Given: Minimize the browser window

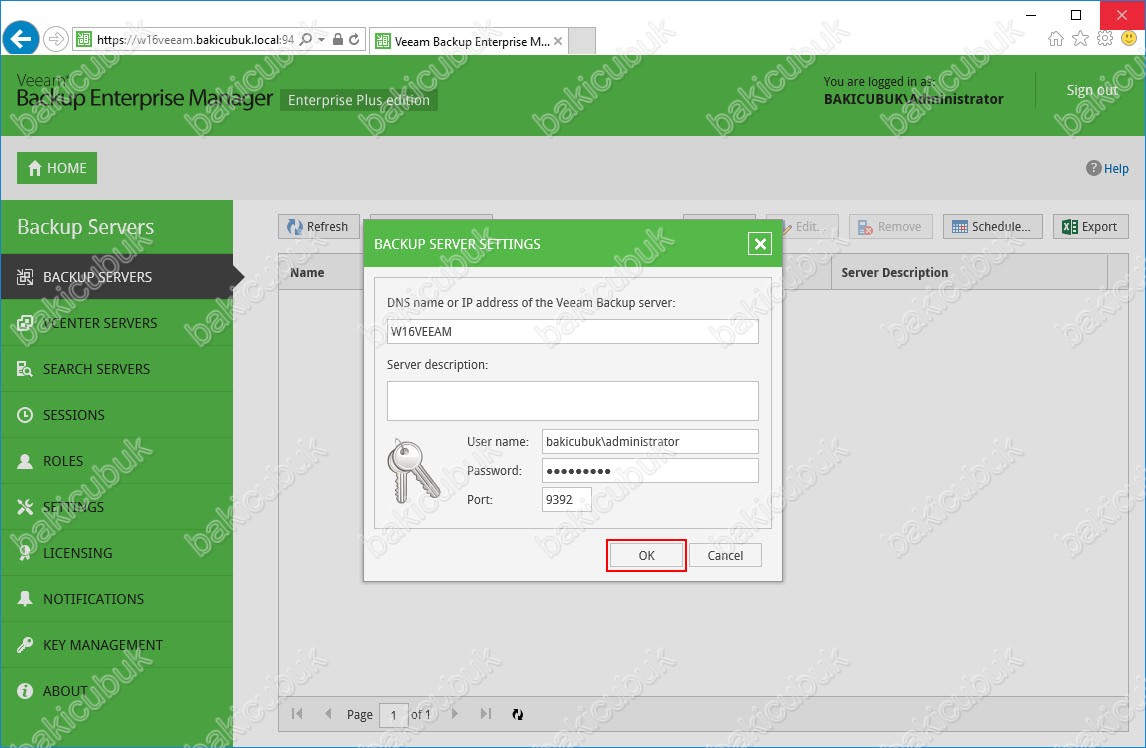Looking at the screenshot, I should 1031,15.
